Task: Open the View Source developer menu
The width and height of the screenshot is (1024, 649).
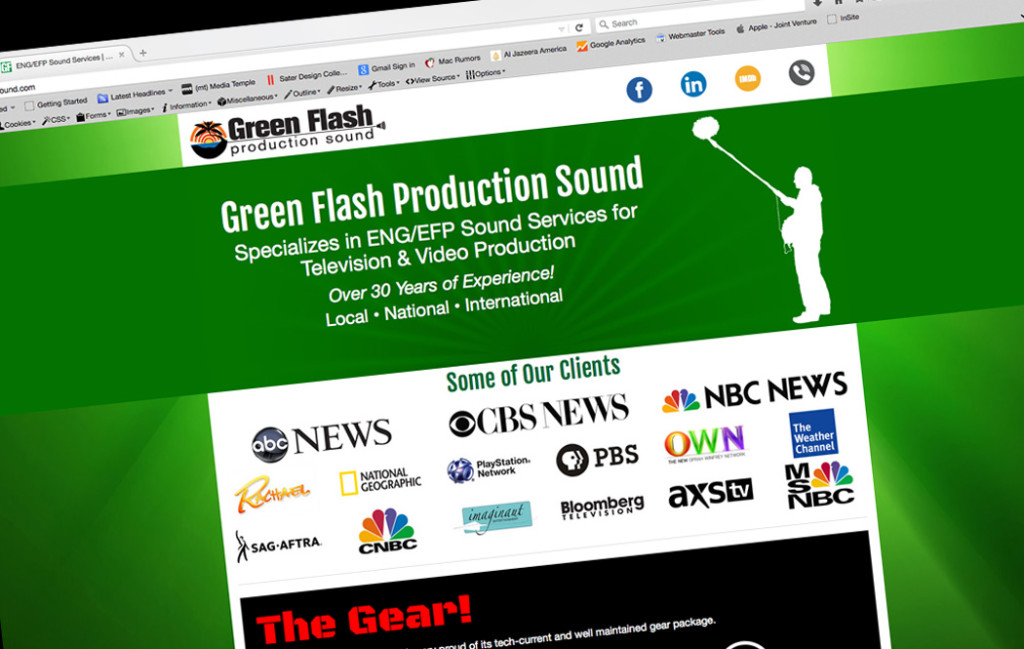Action: pos(432,78)
